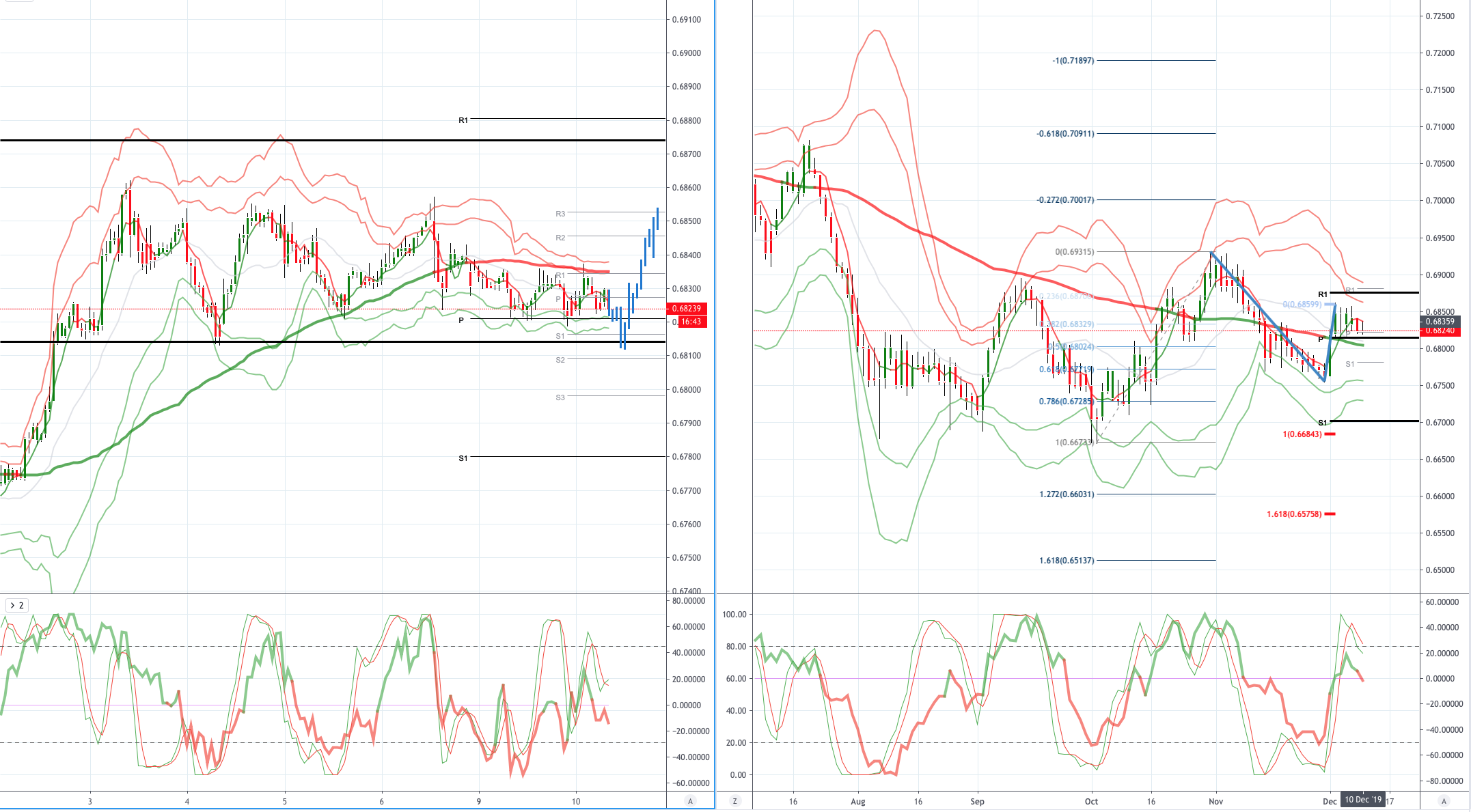Click Aug on right chart time axis

pos(858,802)
